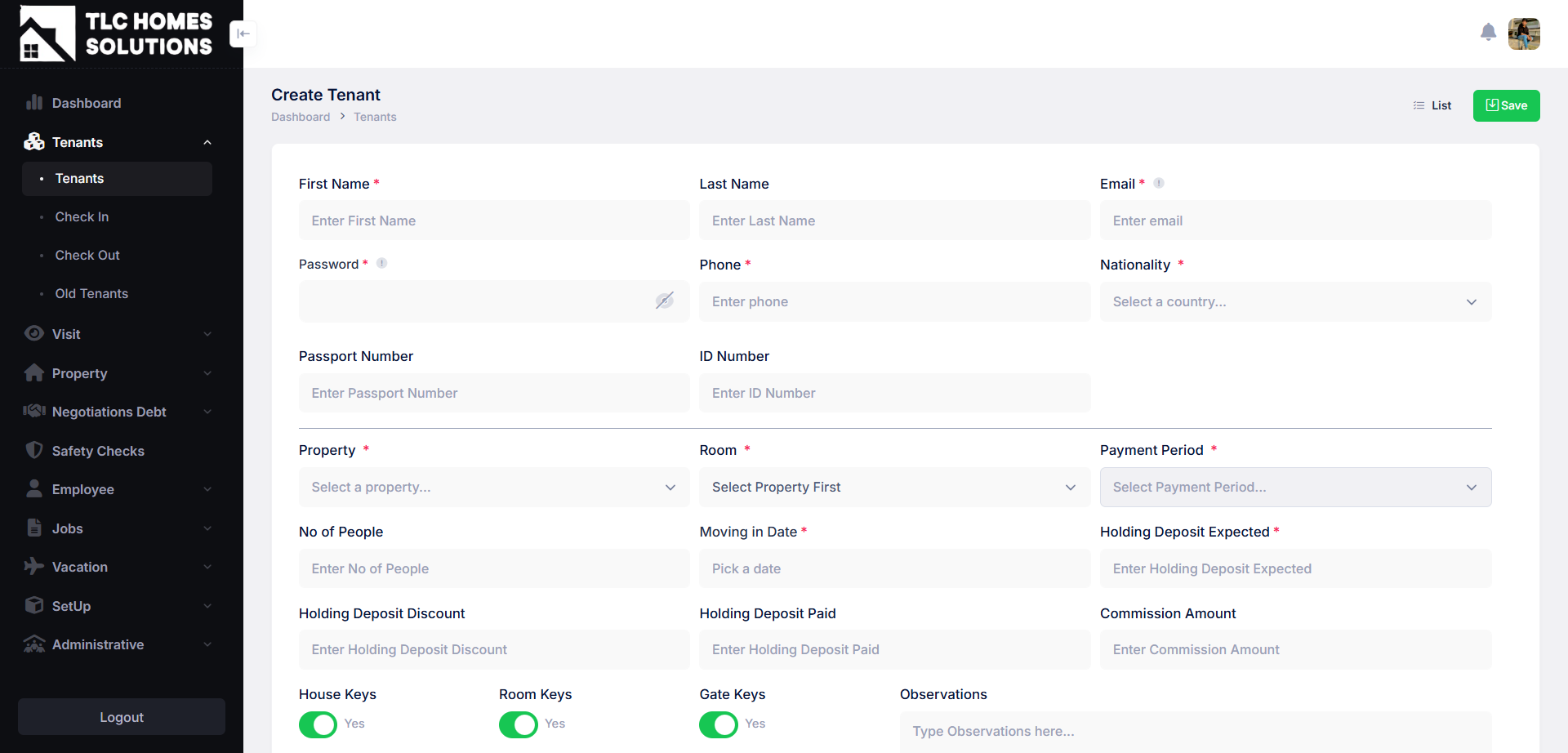The image size is (1568, 753).
Task: Click the Dashboard chart icon in sidebar
Action: (34, 102)
